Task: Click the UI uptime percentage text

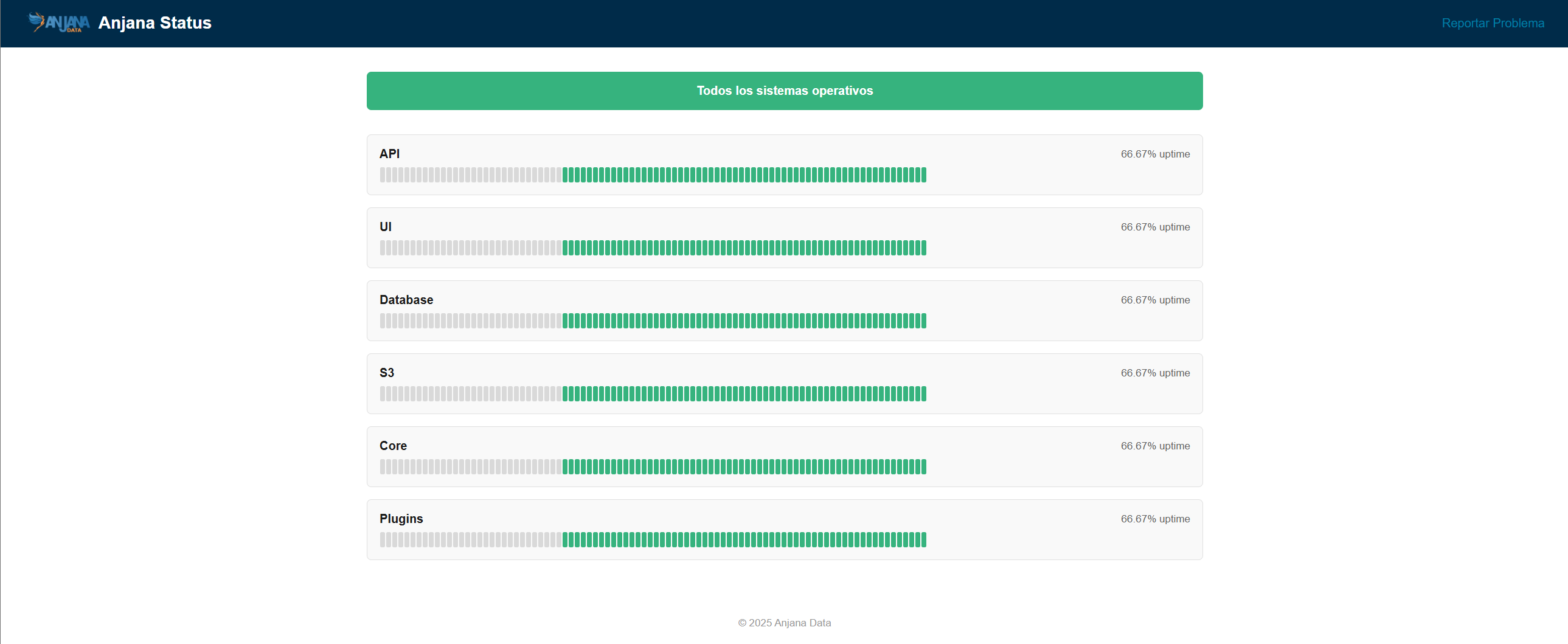Action: click(x=1154, y=227)
